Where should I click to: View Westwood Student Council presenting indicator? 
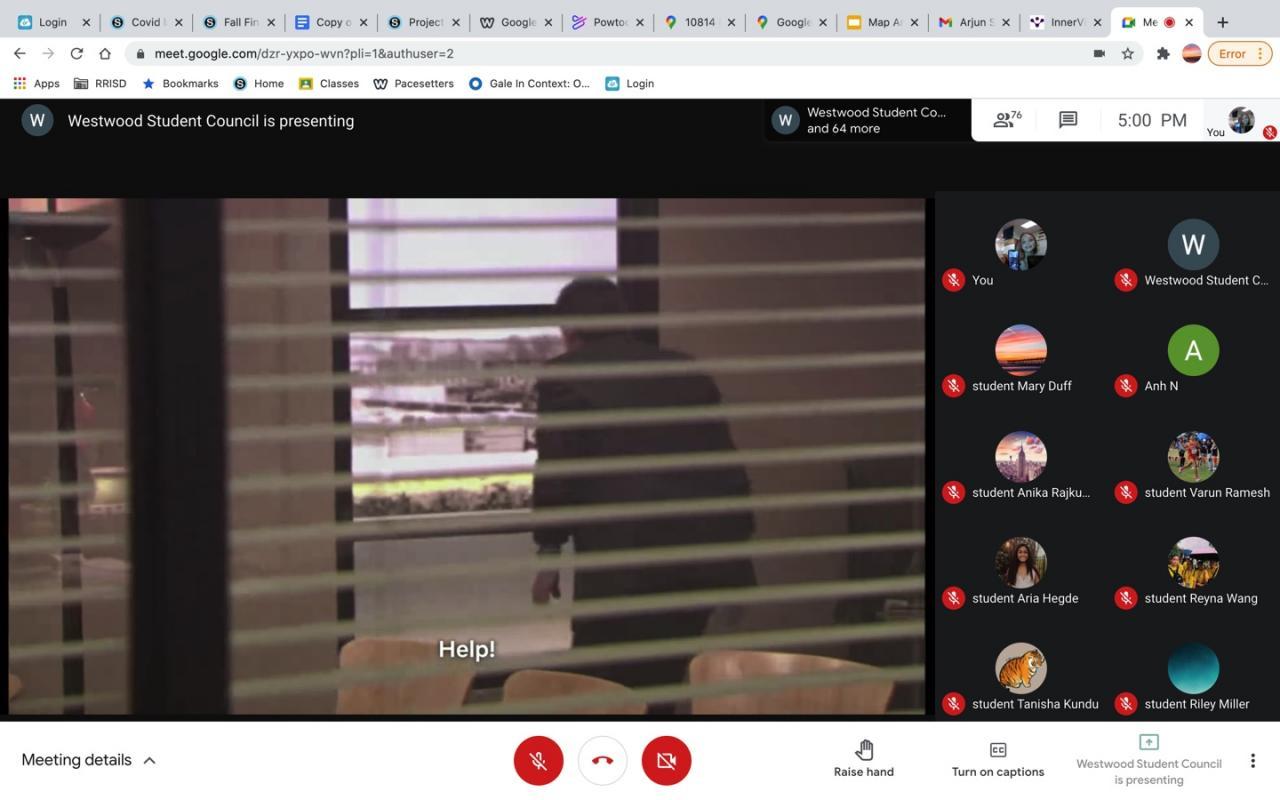coord(1149,760)
